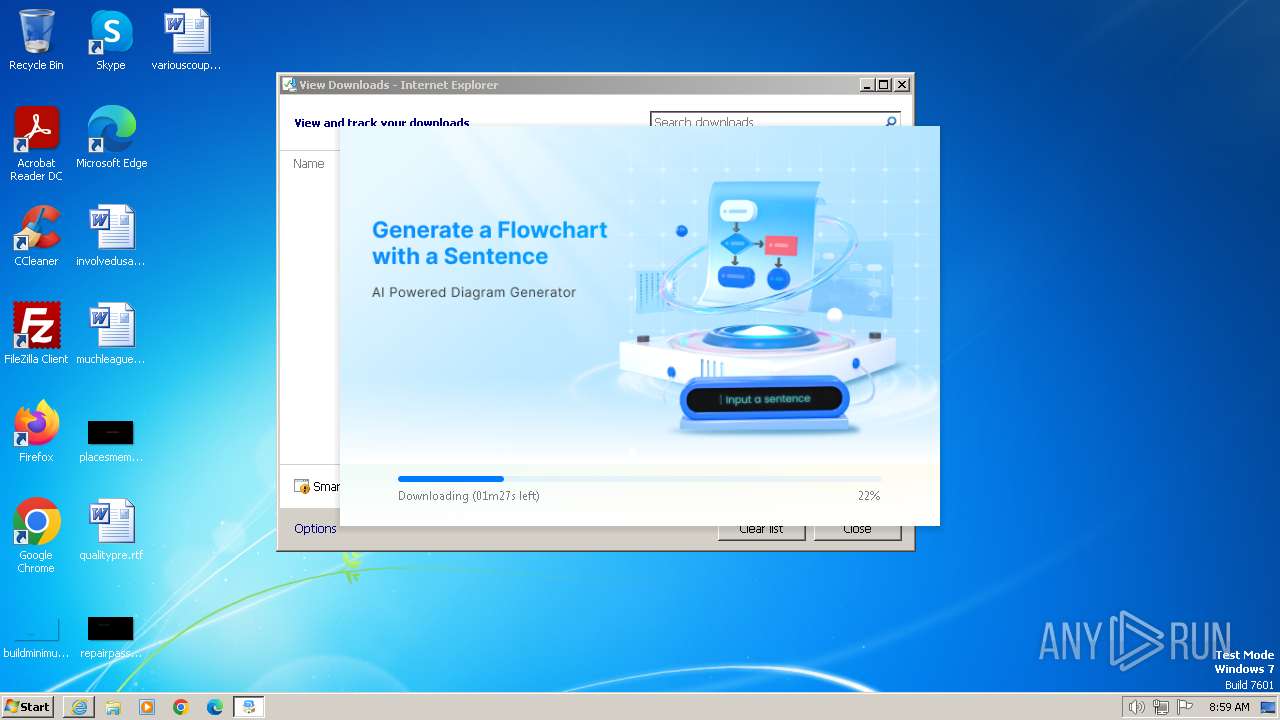Click the search magnifier in downloads

[890, 121]
